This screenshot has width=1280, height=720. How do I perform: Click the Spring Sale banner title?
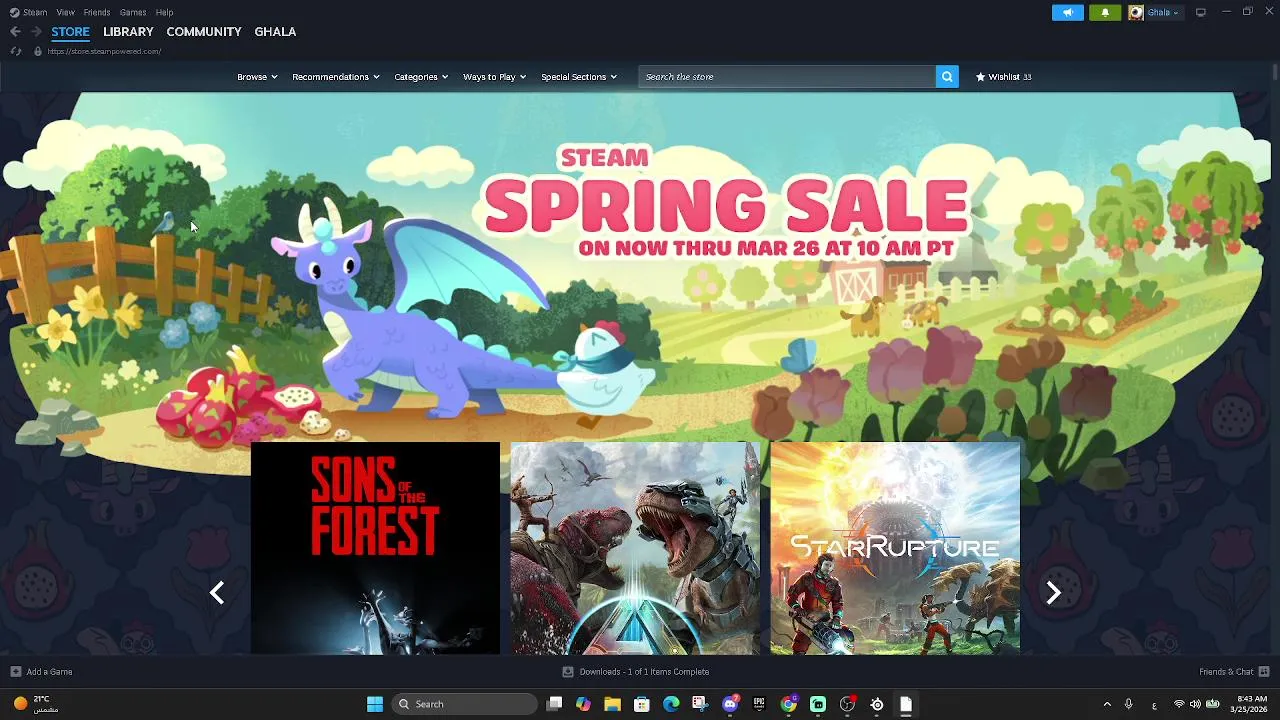726,203
